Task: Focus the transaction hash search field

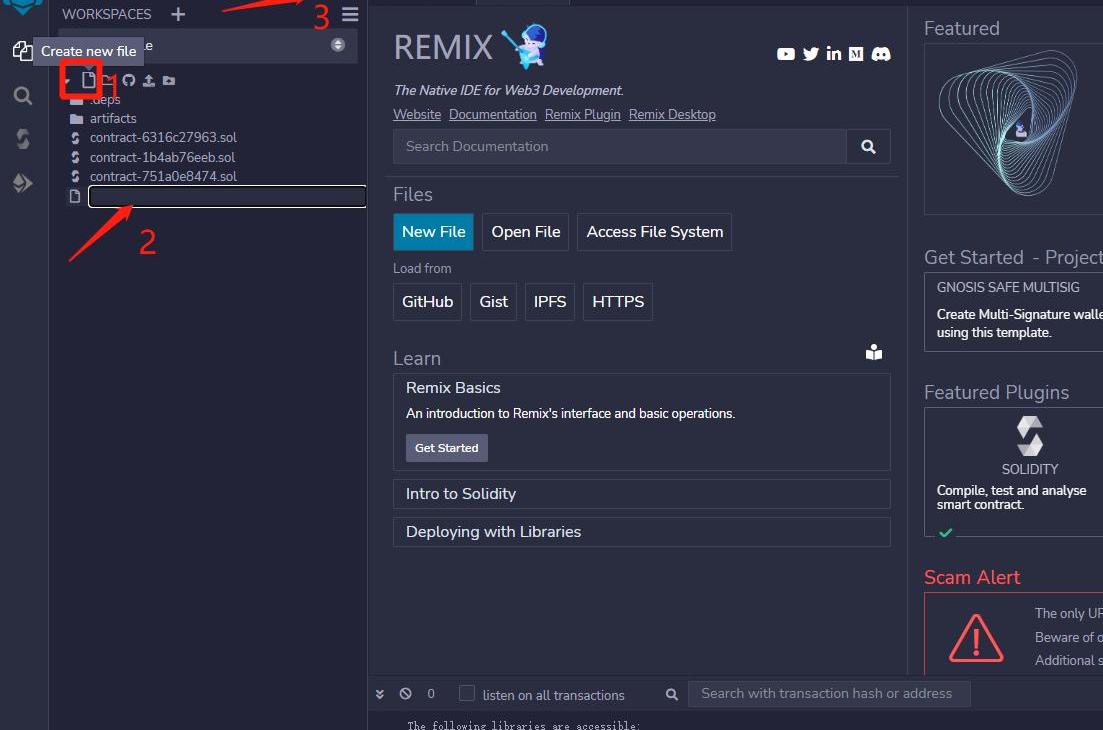Action: coord(829,693)
